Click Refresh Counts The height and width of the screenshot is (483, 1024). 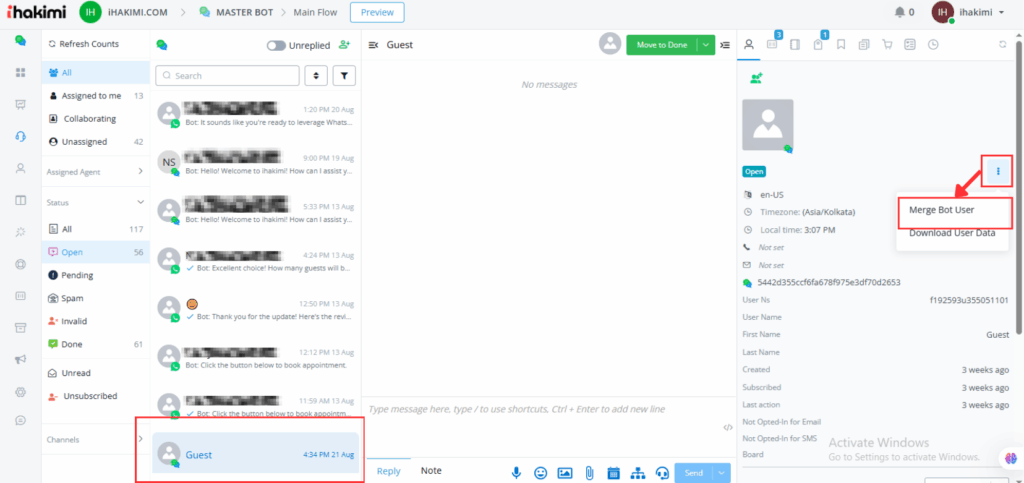pyautogui.click(x=88, y=44)
